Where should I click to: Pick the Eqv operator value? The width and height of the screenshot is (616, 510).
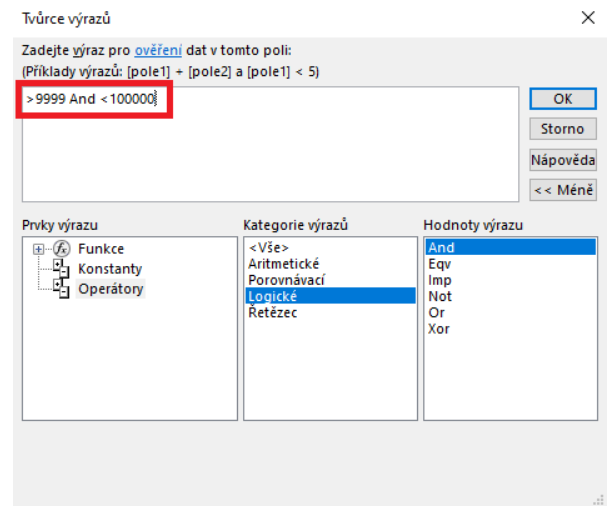point(439,264)
